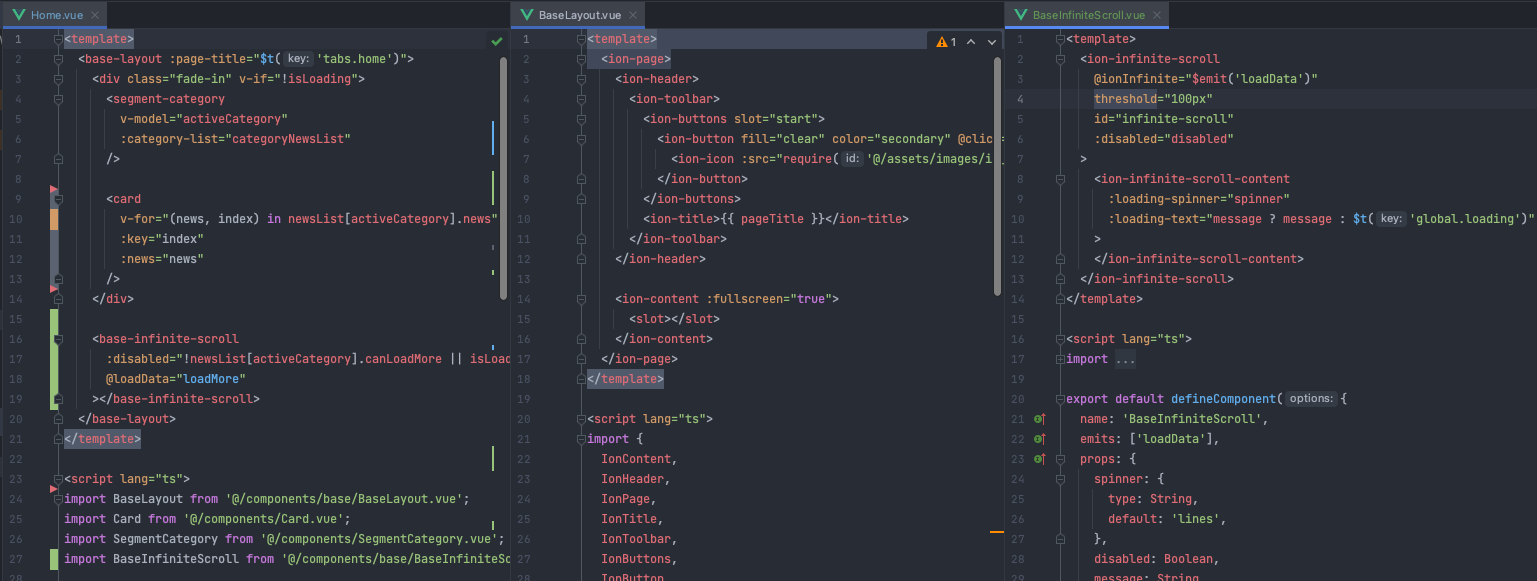This screenshot has height=581, width=1537.
Task: Collapse the <ion-buttons slot="start"> block
Action: coord(581,119)
